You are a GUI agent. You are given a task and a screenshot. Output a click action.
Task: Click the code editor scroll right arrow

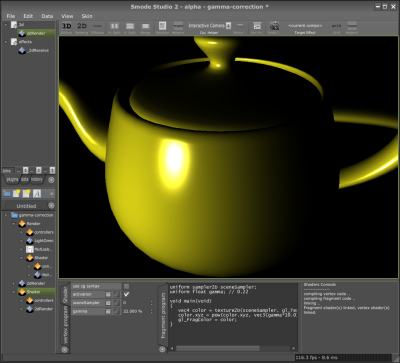294,348
